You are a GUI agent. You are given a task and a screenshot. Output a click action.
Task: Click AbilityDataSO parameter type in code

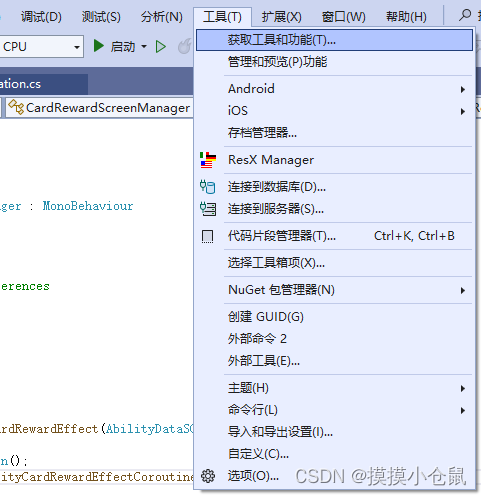tap(150, 429)
